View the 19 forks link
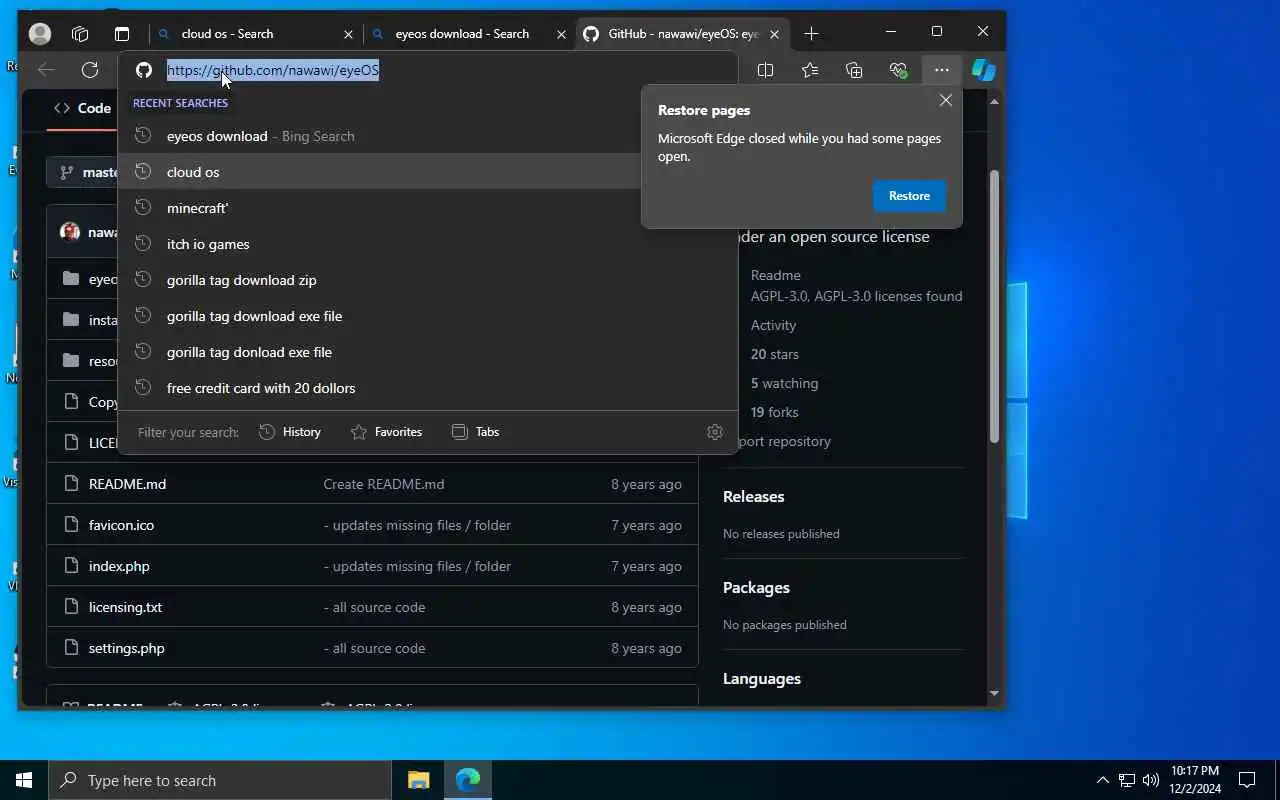1280x800 pixels. pos(775,412)
